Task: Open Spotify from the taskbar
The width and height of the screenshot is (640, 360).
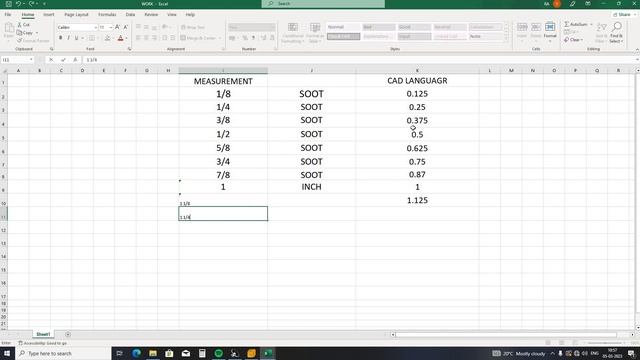Action: point(218,353)
